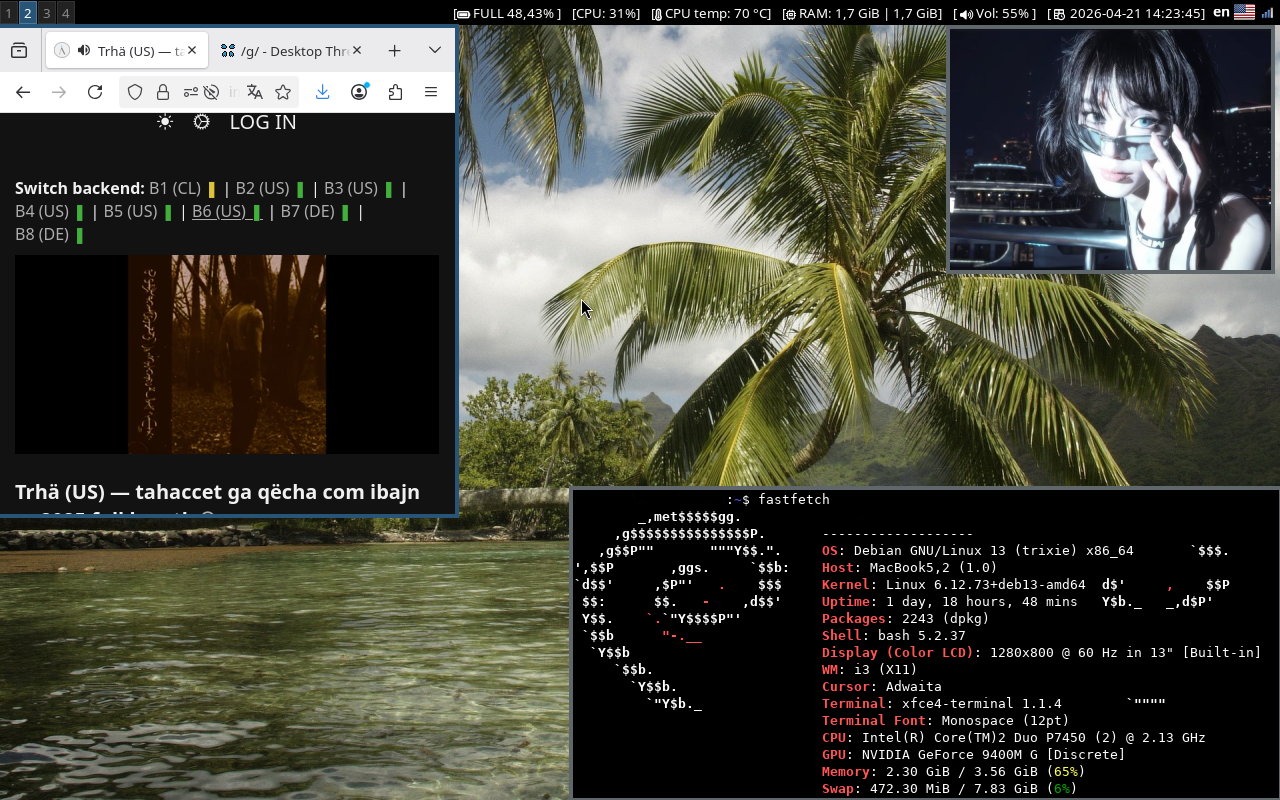Switch backend to B8 (DE)
Screen dimensions: 1280x800
pos(49,235)
